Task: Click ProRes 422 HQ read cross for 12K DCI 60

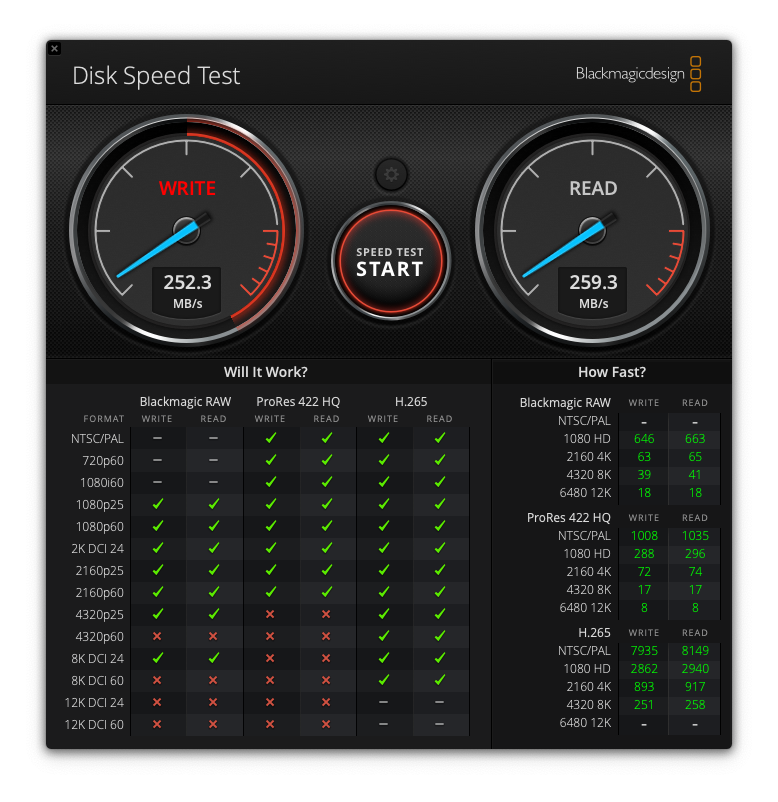Action: (x=326, y=724)
